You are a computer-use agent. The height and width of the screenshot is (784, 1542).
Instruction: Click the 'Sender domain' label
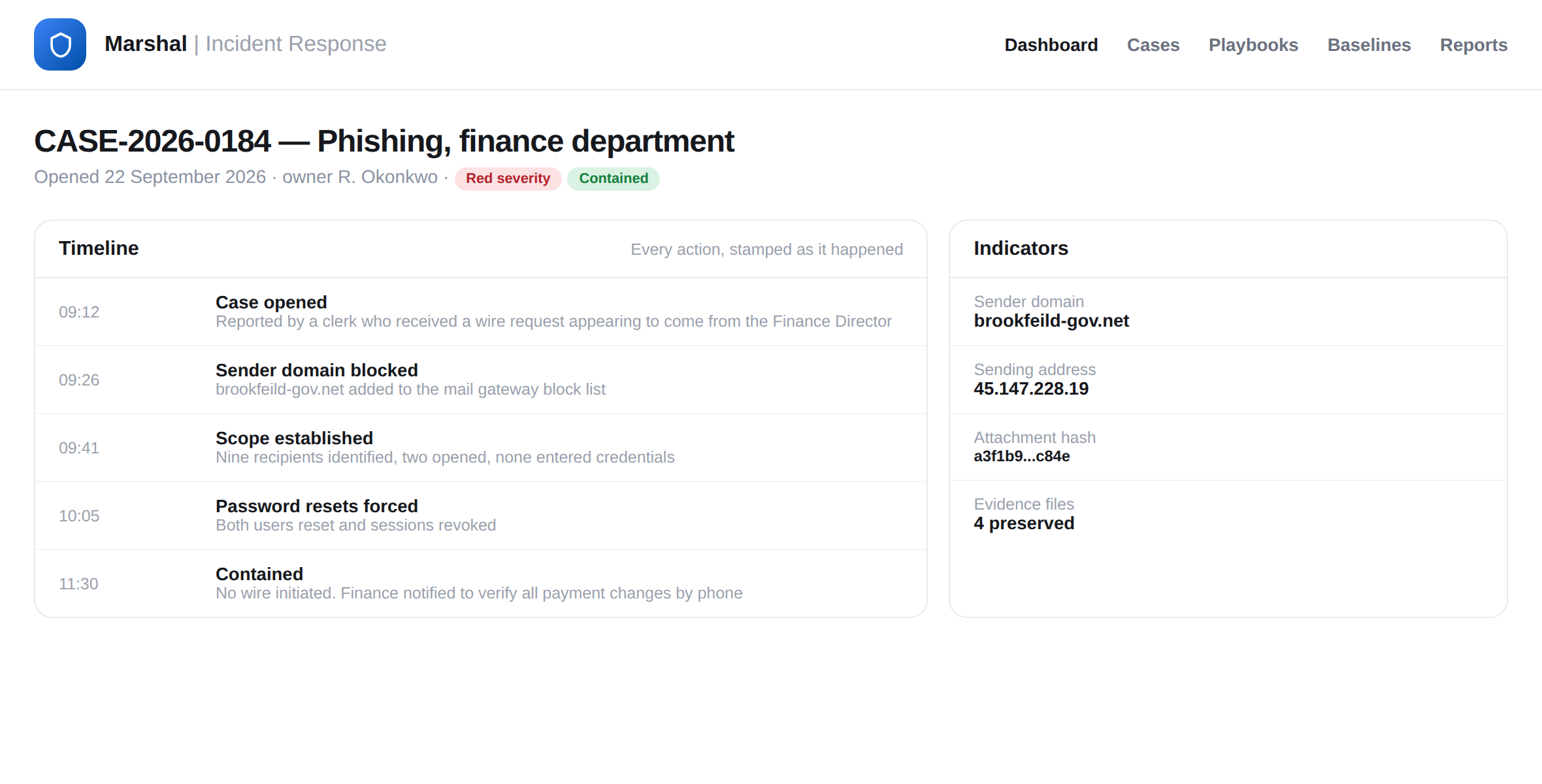[x=1028, y=302]
